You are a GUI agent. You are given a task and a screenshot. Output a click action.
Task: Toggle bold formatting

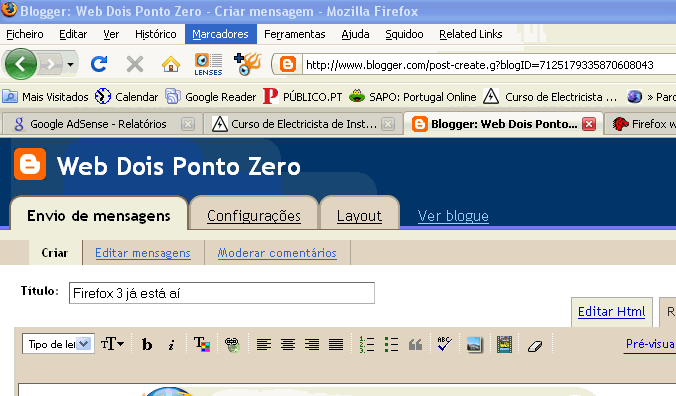pyautogui.click(x=147, y=344)
